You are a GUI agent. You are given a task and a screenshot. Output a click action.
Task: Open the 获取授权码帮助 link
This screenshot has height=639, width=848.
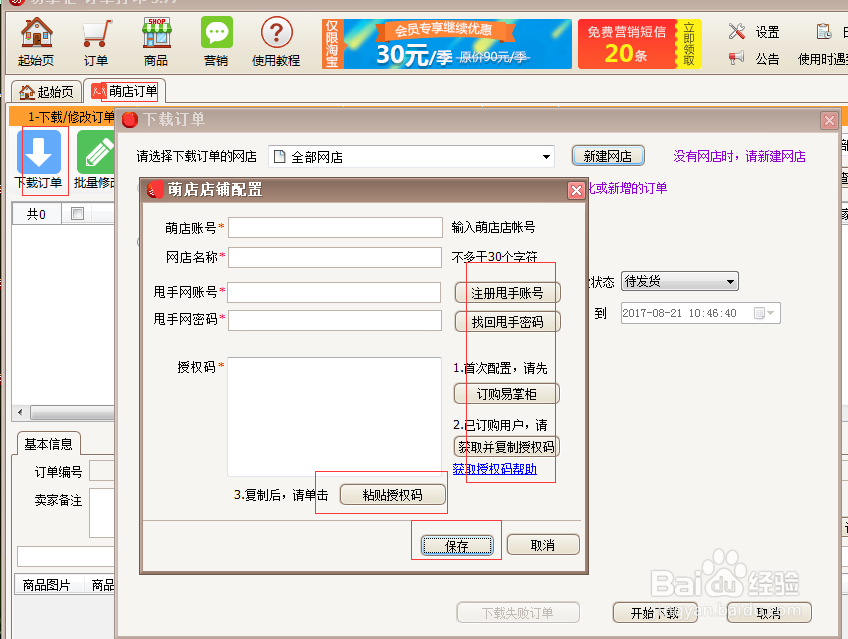coord(495,469)
